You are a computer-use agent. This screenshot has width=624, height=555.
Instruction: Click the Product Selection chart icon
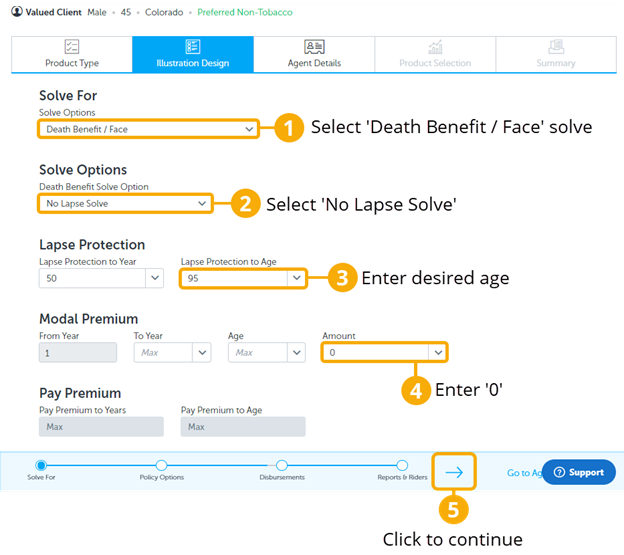click(435, 47)
